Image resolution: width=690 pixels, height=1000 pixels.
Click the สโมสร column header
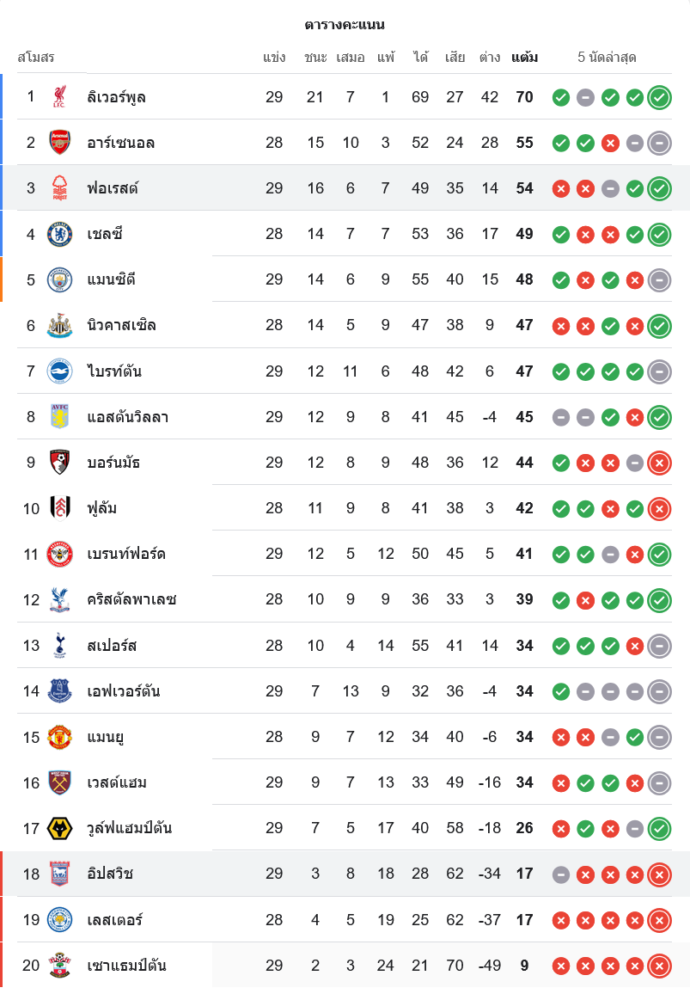click(x=36, y=57)
